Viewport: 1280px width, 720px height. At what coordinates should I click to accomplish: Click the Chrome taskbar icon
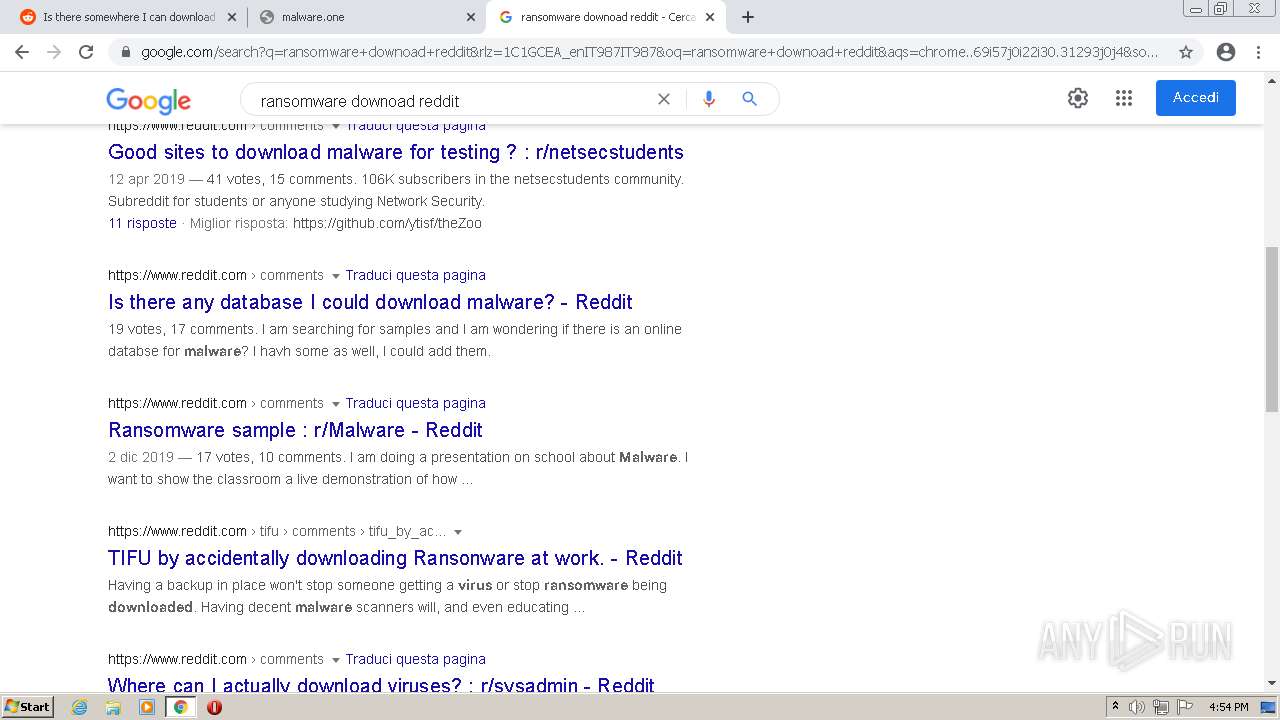(180, 707)
